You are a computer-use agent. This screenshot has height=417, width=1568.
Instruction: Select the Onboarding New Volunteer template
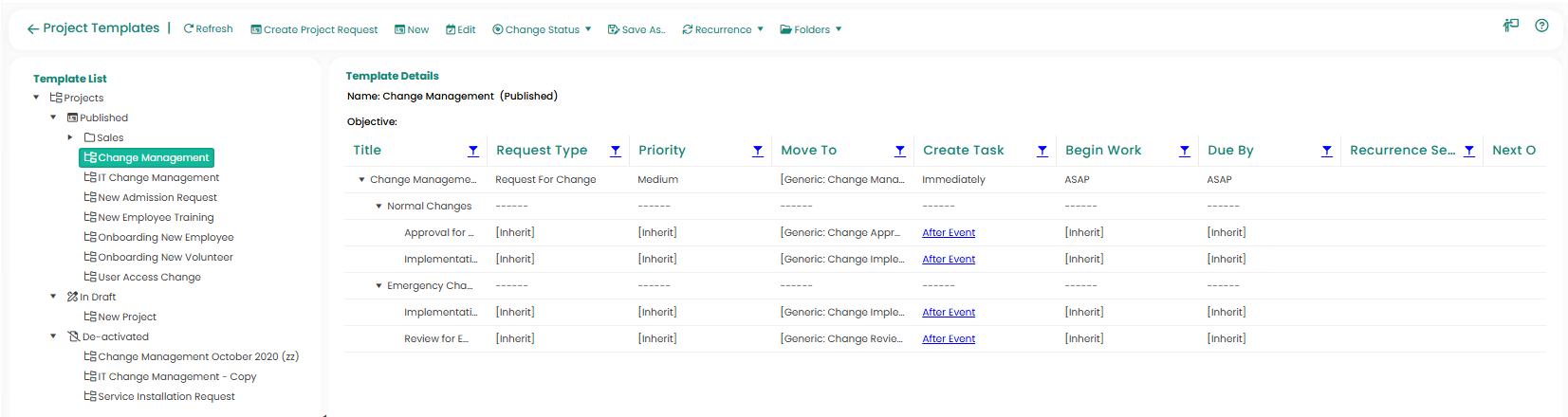tap(165, 257)
